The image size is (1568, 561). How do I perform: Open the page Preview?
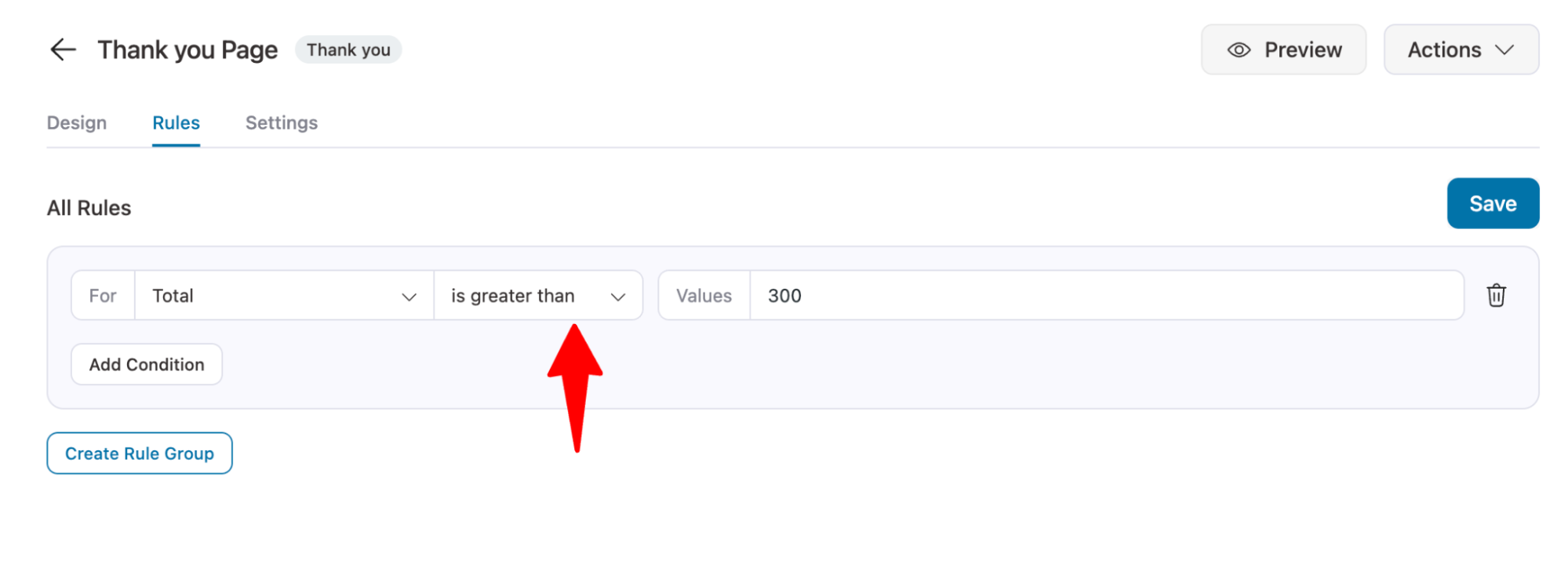(x=1283, y=49)
